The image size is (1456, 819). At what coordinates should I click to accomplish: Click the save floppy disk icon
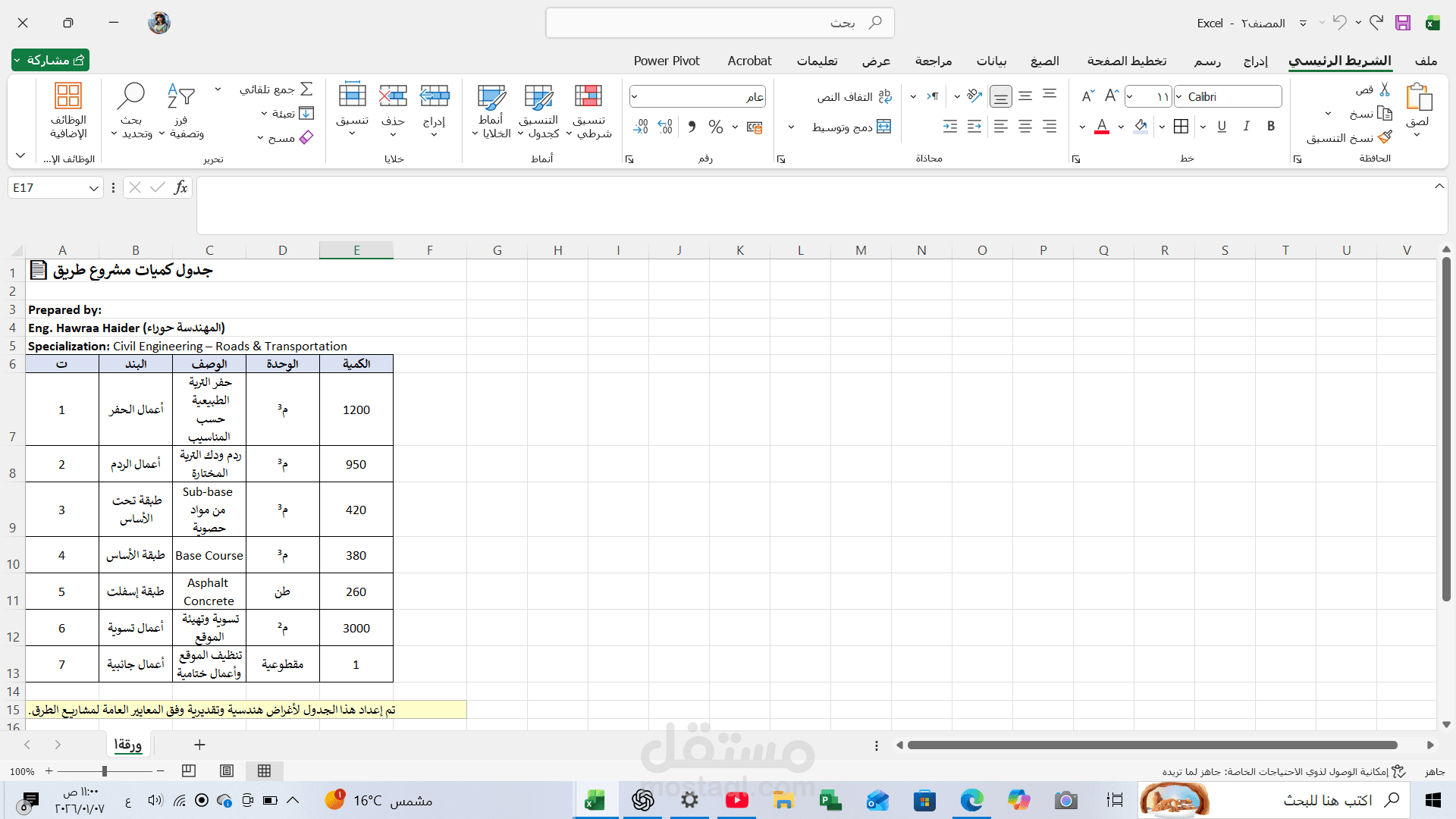1403,23
